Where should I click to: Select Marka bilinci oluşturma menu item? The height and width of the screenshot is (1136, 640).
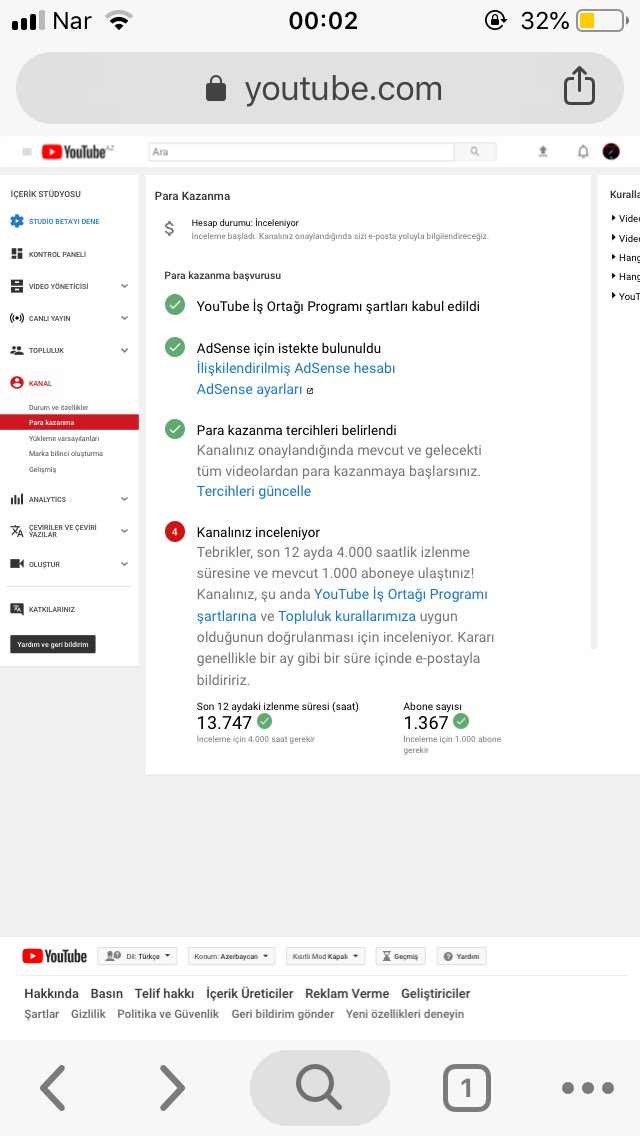pos(65,454)
